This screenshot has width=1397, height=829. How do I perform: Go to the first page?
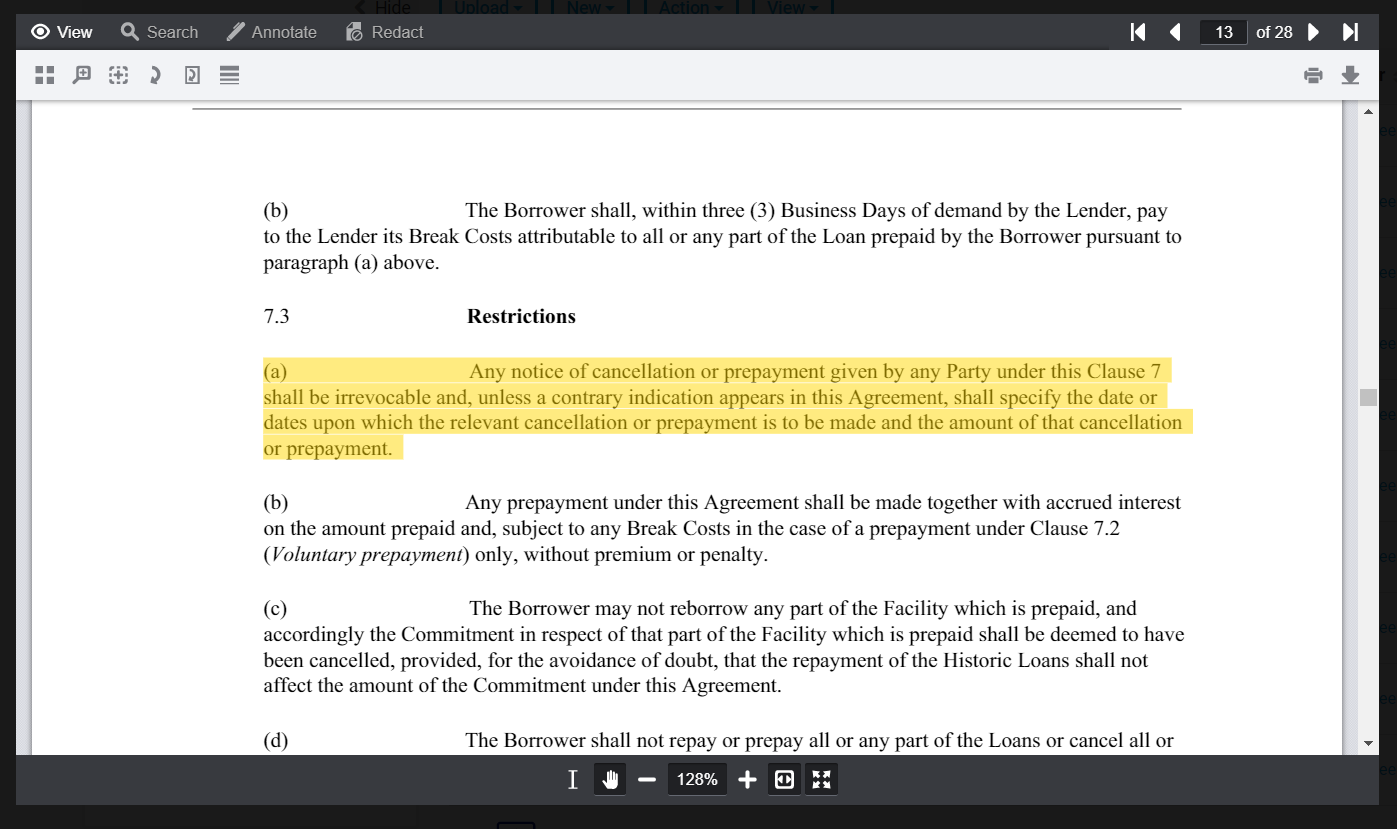pyautogui.click(x=1137, y=32)
